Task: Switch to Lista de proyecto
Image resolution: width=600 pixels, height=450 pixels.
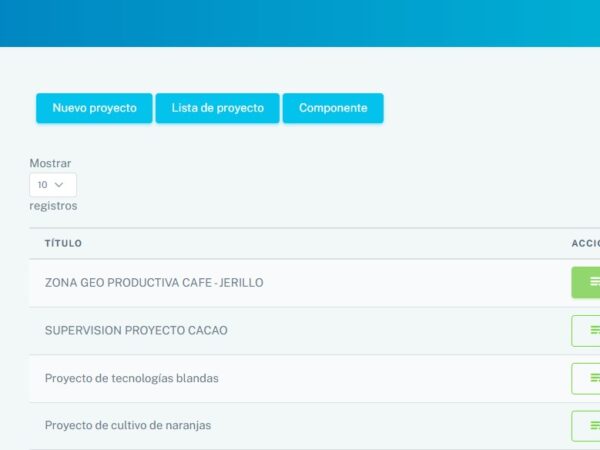Action: click(x=218, y=108)
